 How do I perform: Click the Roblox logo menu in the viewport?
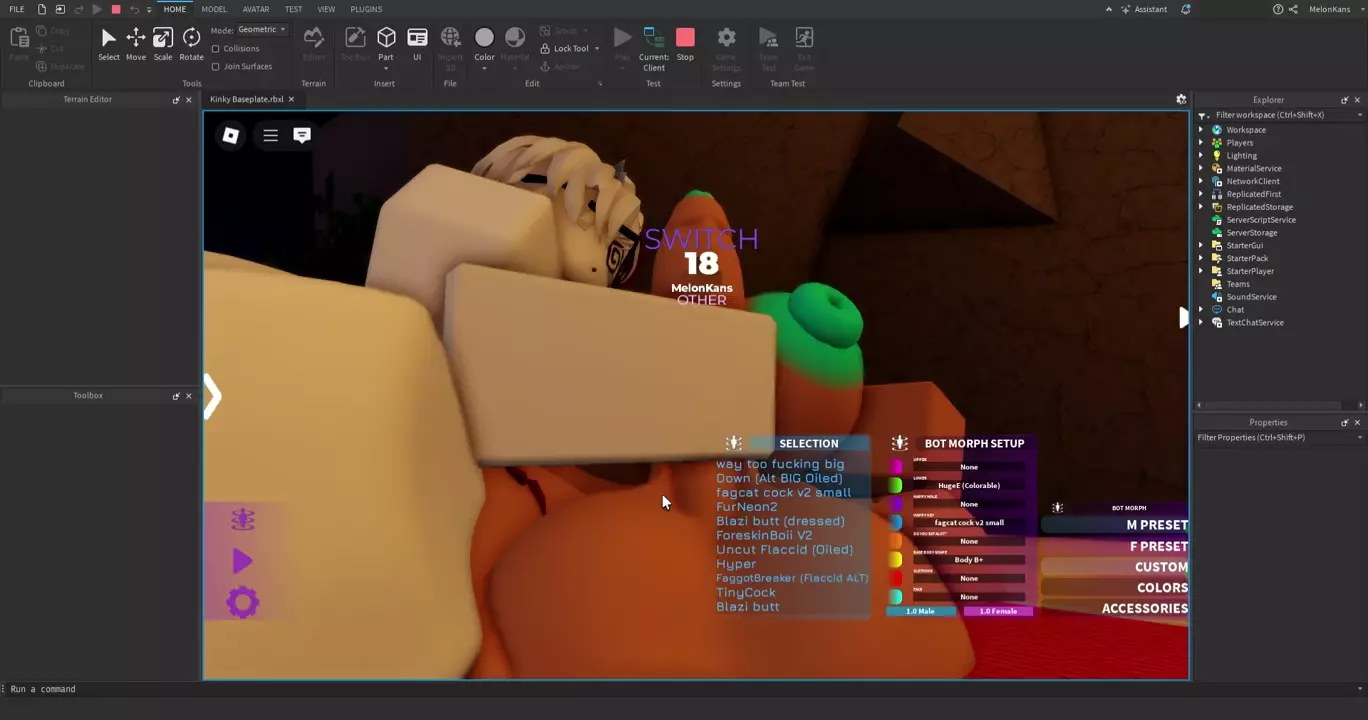(x=231, y=135)
